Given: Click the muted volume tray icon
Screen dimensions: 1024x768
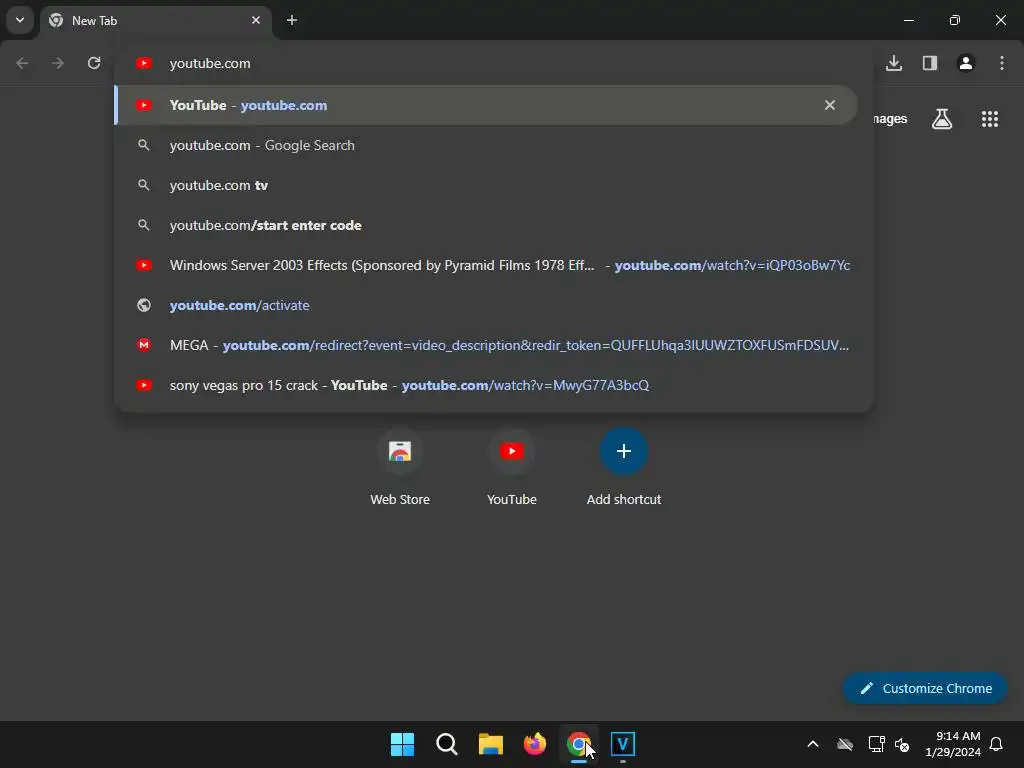Looking at the screenshot, I should point(902,744).
